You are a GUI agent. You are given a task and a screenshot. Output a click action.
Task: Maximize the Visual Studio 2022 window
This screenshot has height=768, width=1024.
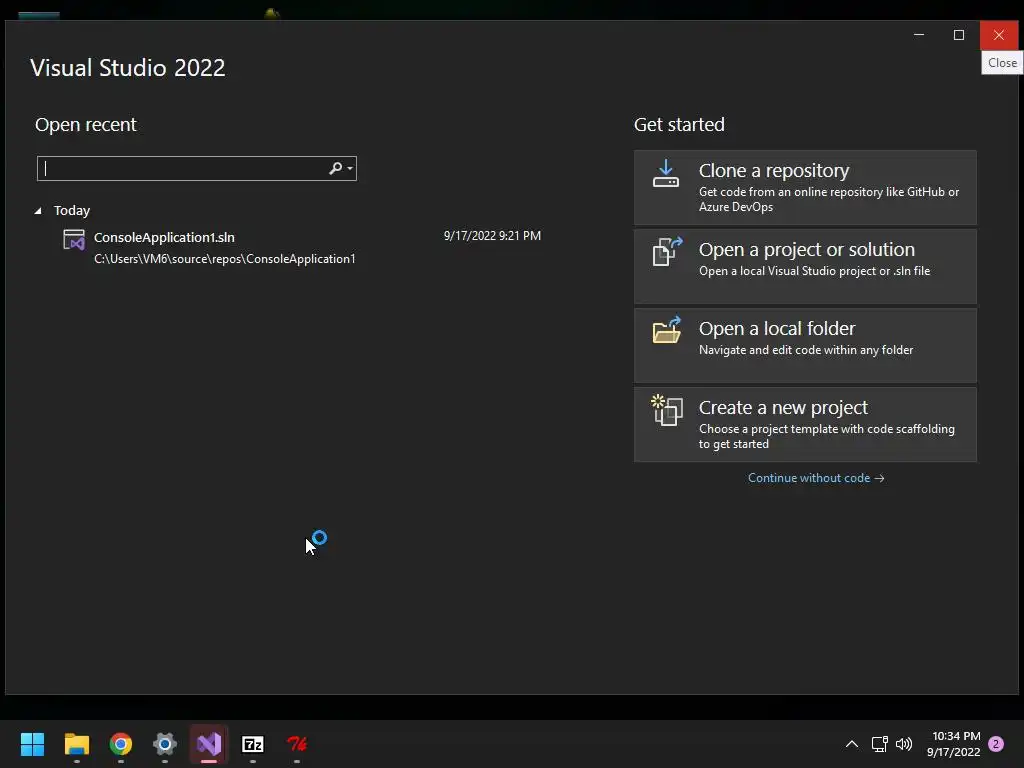point(959,35)
